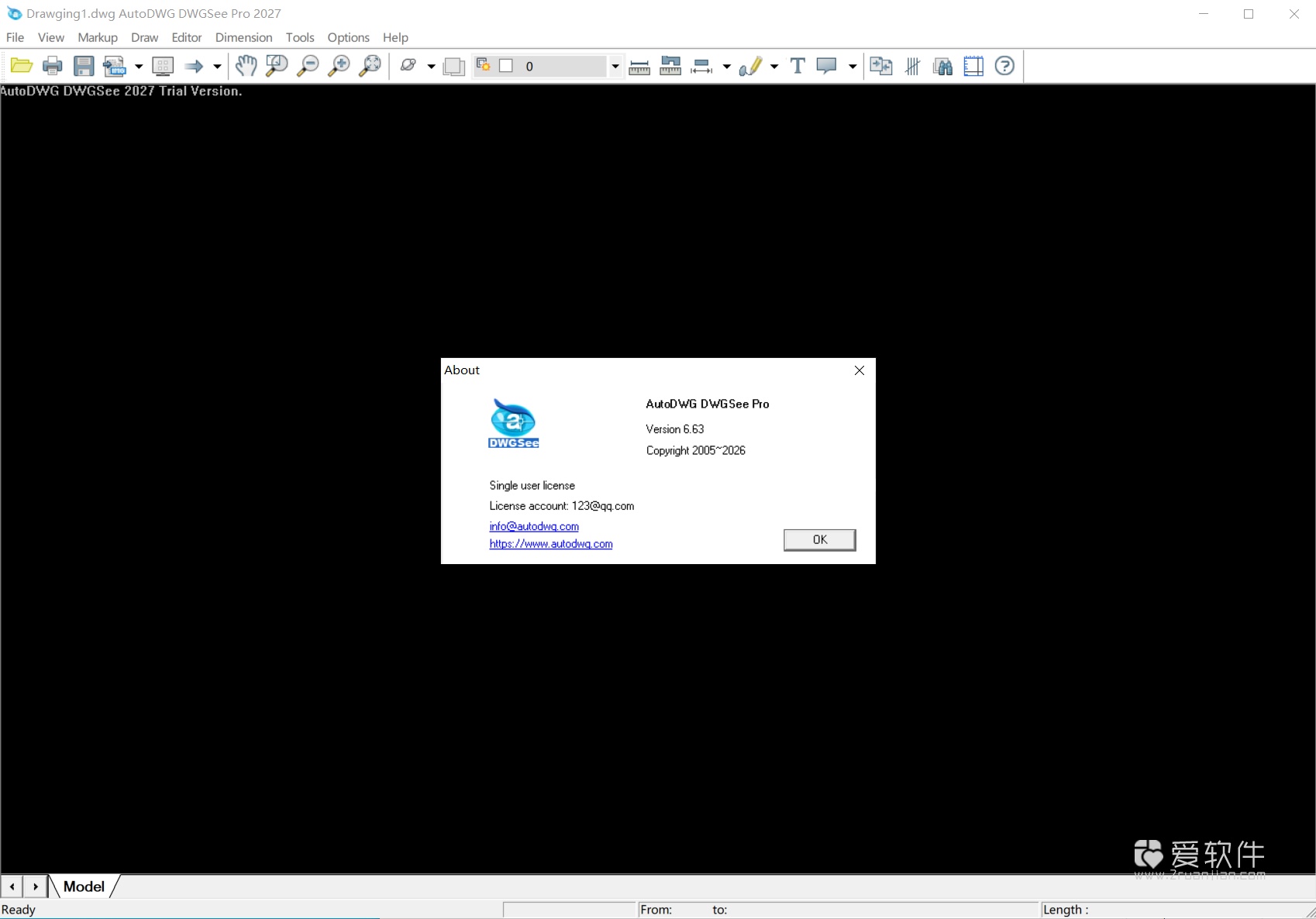Open the info@autodwg.com email link
1316x919 pixels.
[x=533, y=526]
